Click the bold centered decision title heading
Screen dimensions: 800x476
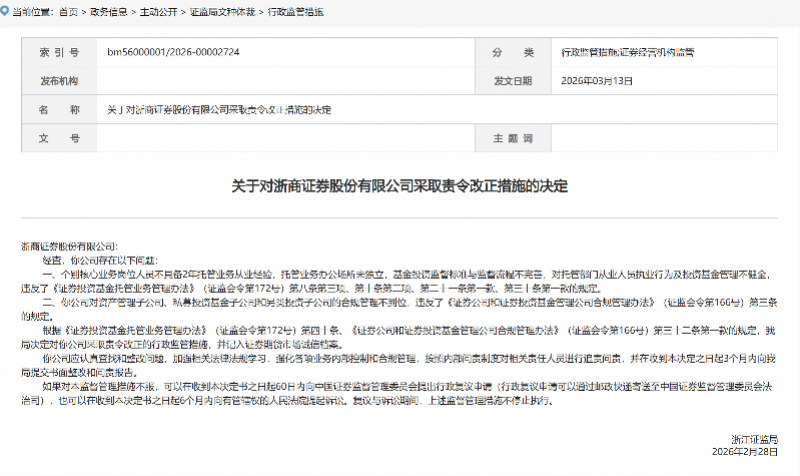click(399, 187)
